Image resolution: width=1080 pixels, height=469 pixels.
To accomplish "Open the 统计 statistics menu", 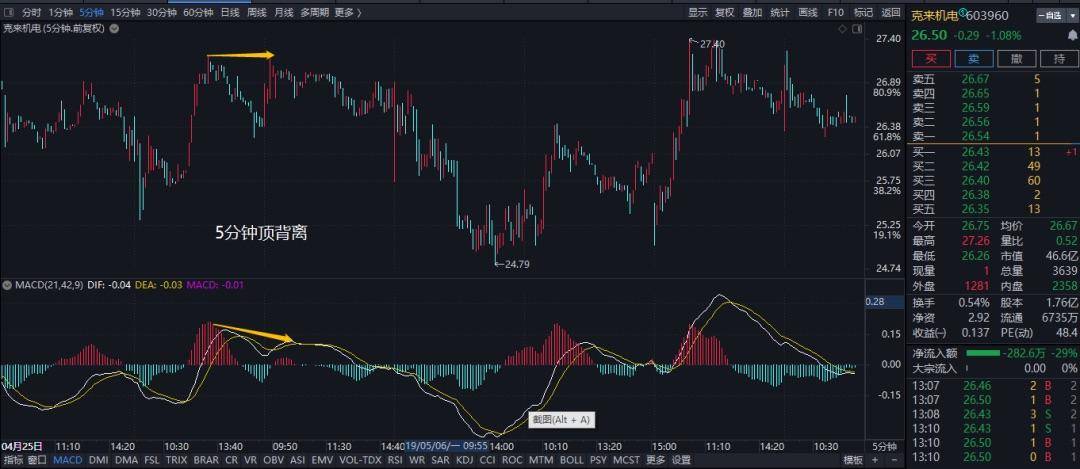I will pyautogui.click(x=780, y=12).
